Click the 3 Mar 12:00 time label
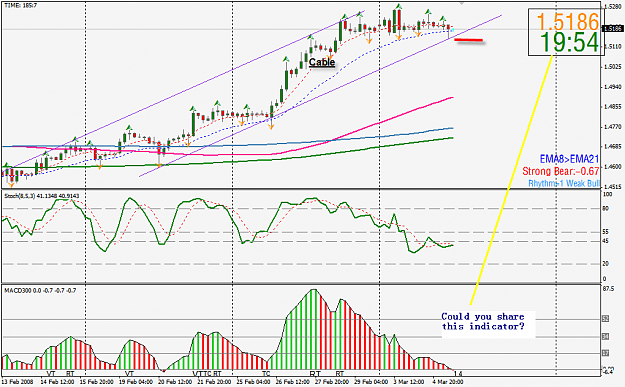The image size is (625, 387). pos(409,381)
